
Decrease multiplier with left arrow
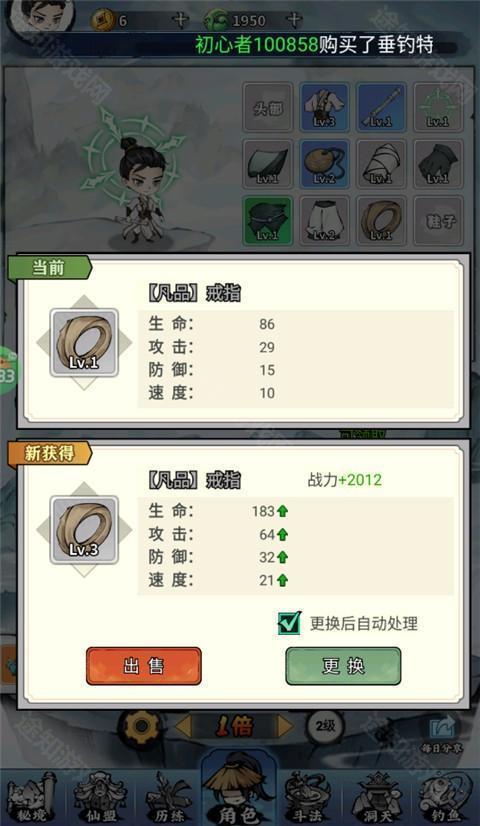pos(183,727)
